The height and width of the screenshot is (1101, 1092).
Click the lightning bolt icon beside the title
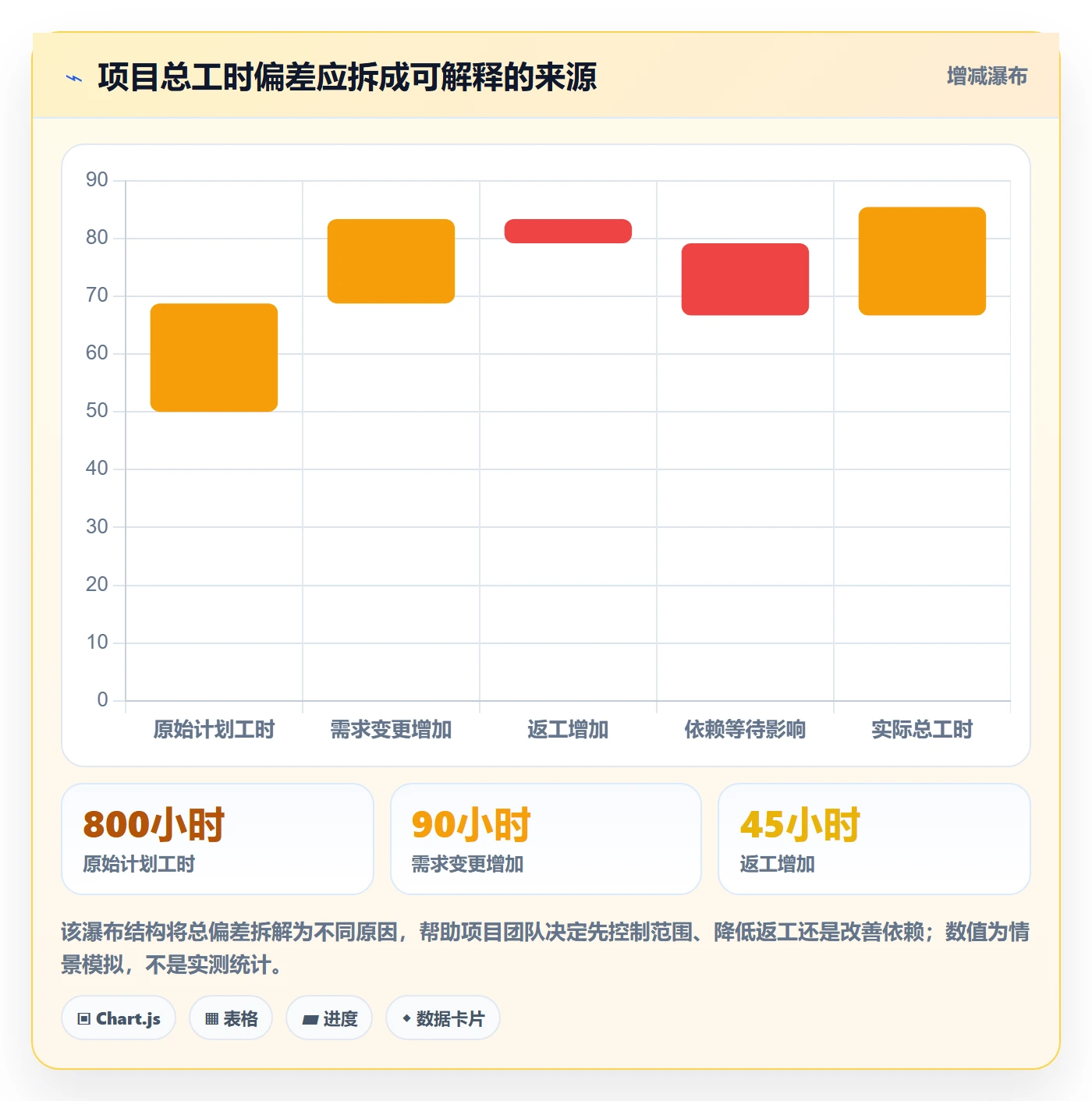click(74, 78)
